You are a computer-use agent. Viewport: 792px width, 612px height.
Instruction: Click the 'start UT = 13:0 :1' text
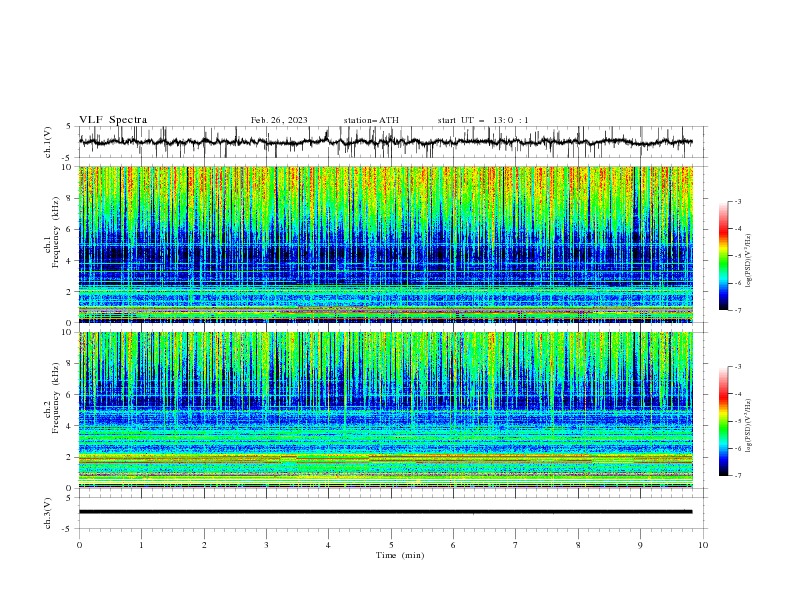483,120
